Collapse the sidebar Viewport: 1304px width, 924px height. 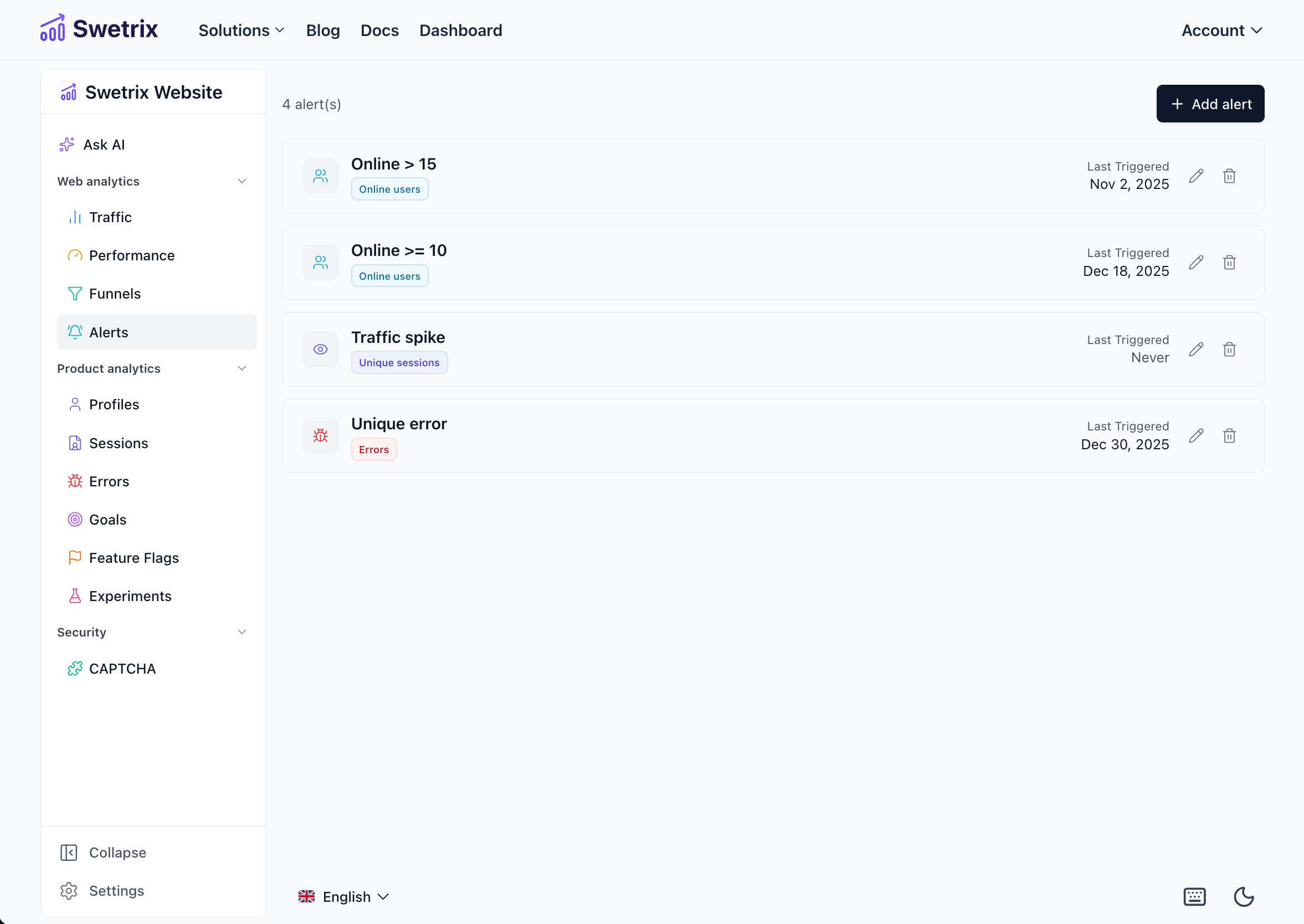[103, 853]
